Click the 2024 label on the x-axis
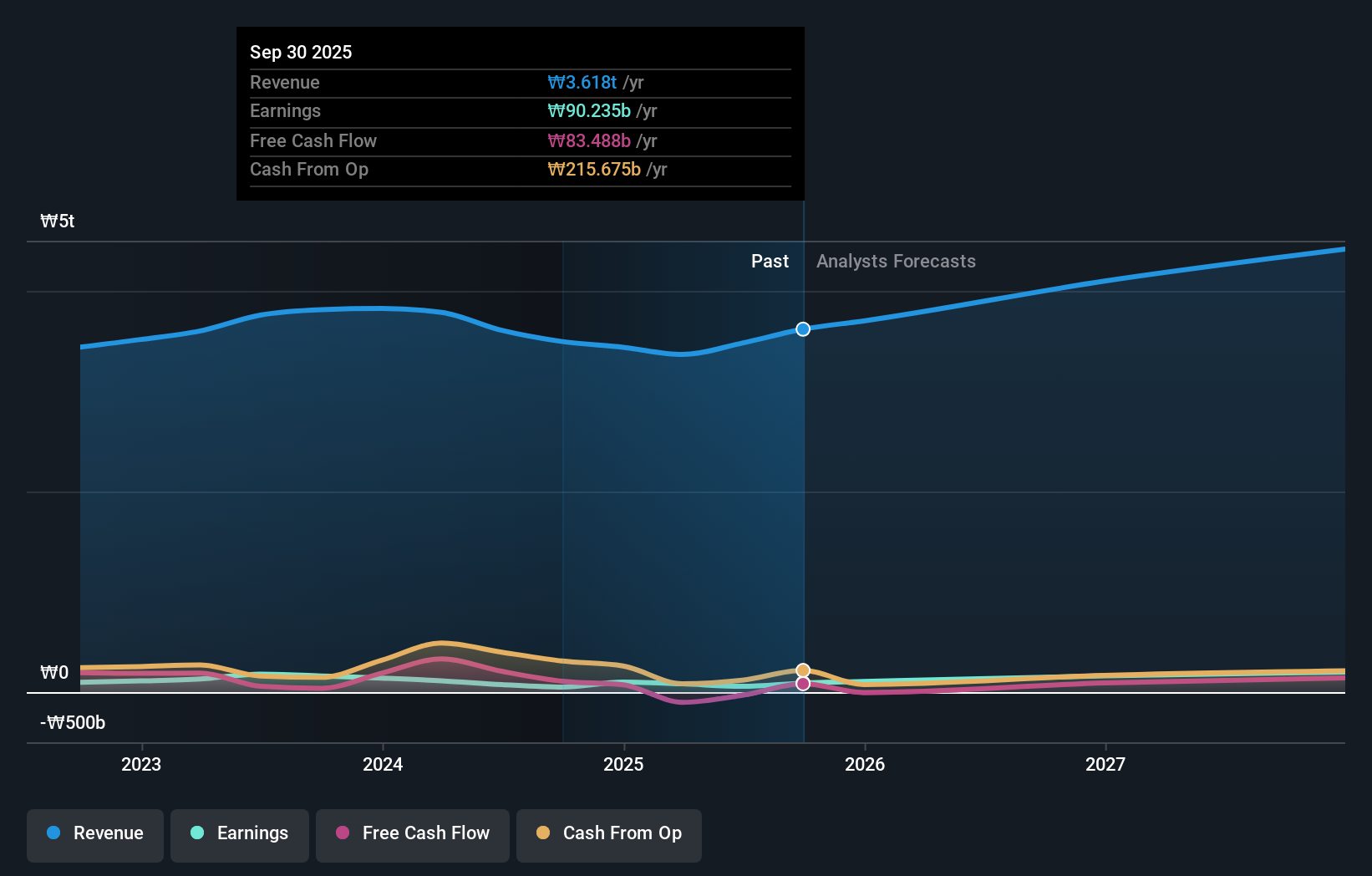Viewport: 1372px width, 876px height. [382, 763]
